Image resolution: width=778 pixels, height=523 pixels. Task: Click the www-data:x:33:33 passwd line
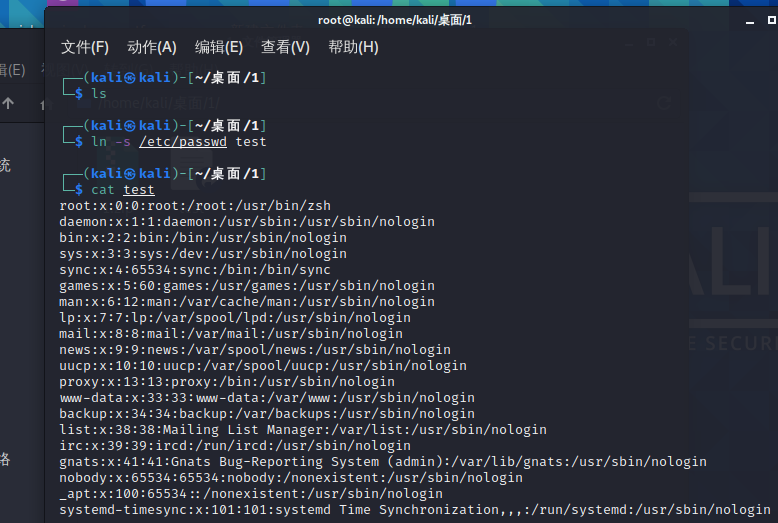click(267, 397)
